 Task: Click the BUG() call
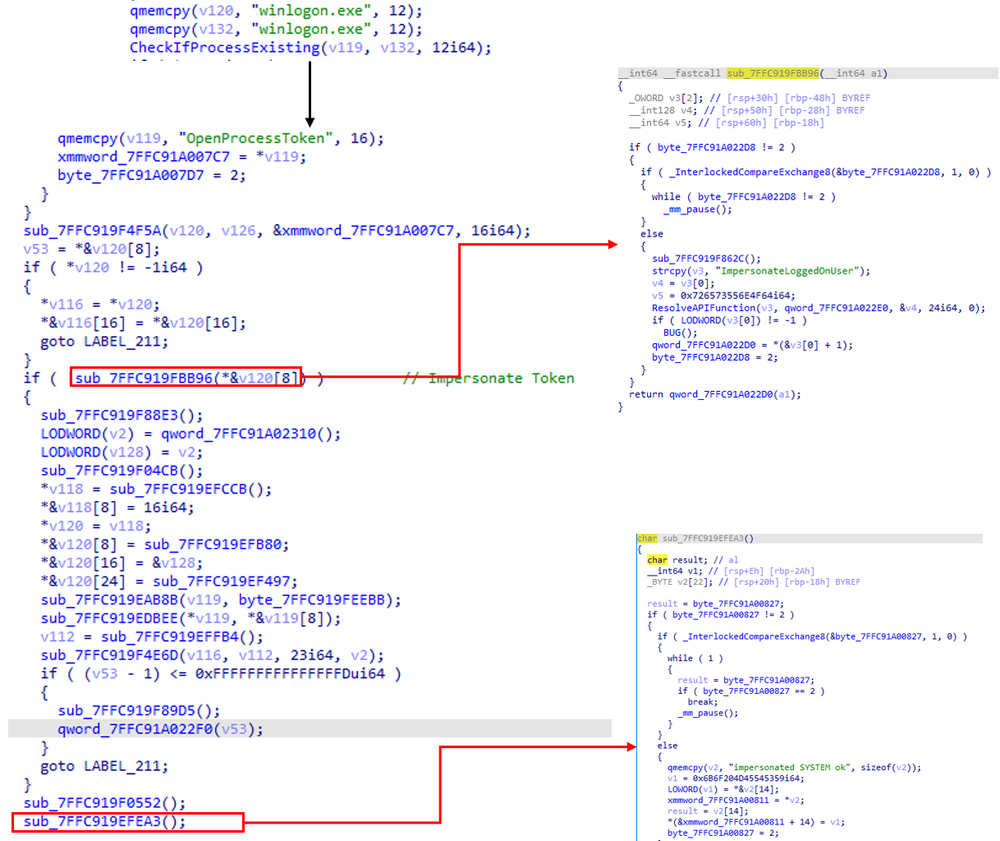[x=680, y=333]
